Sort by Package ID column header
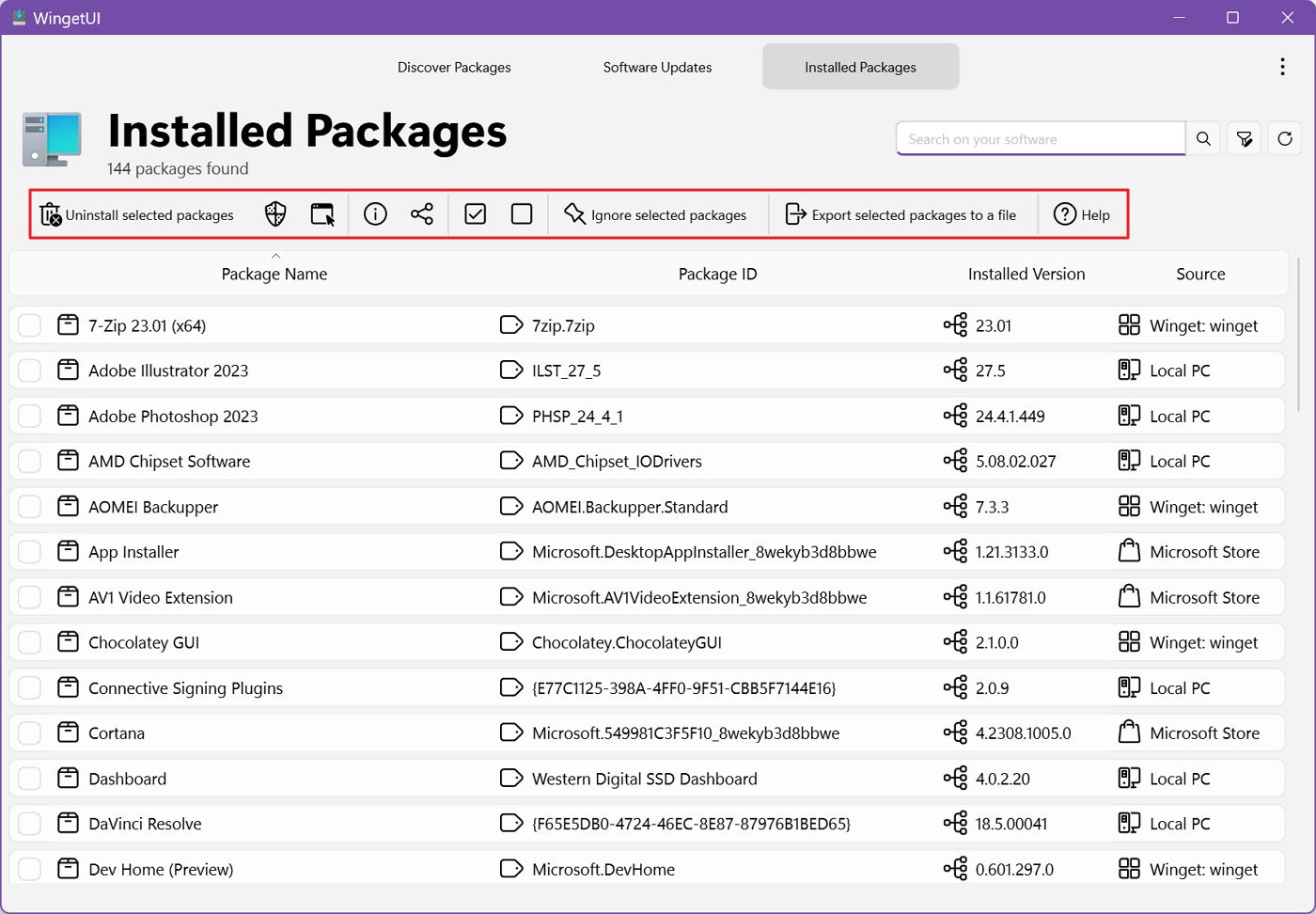Screen dimensions: 1316x914 [x=717, y=274]
